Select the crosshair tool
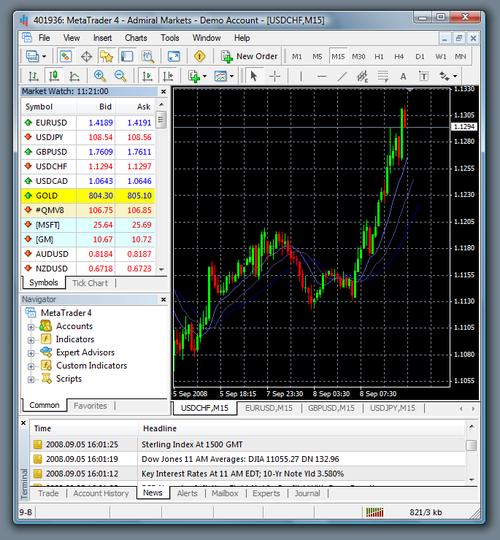 pyautogui.click(x=274, y=76)
